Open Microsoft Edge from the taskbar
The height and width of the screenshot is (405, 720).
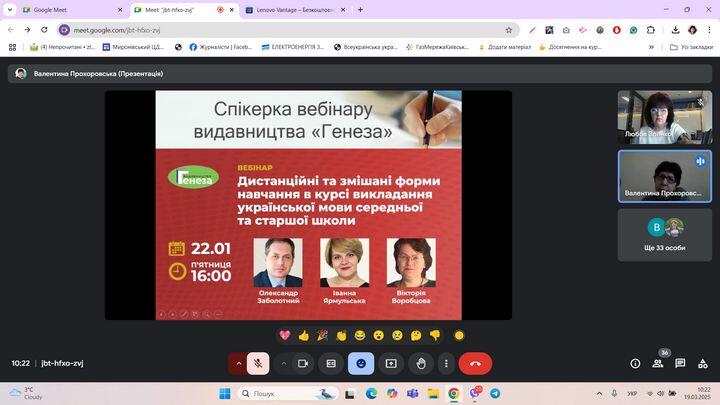point(371,394)
